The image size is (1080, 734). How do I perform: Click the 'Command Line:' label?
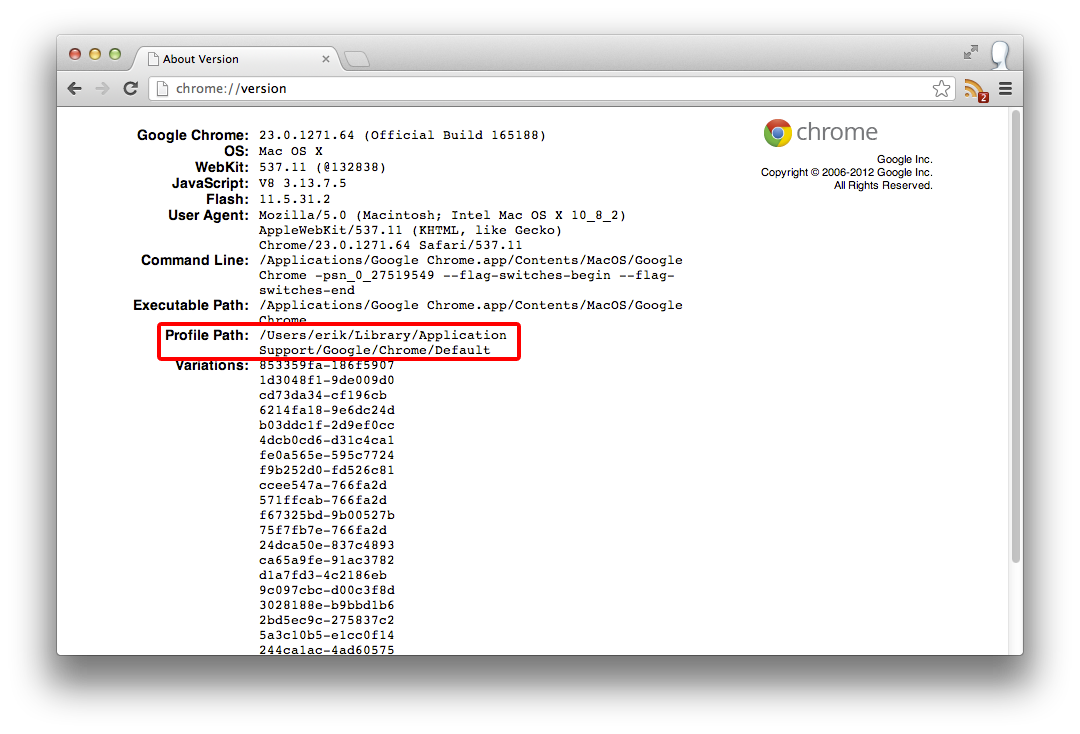195,260
